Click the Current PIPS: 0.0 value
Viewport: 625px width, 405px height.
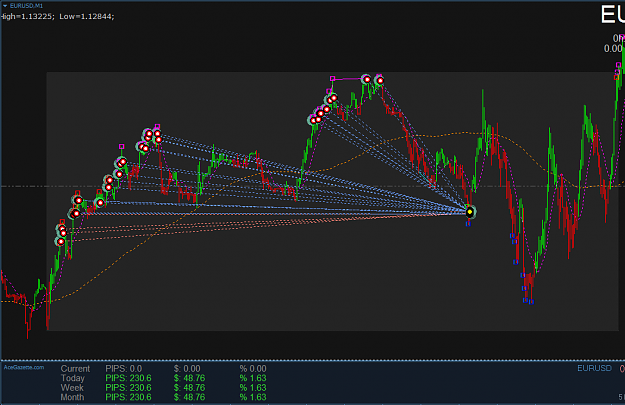[x=124, y=369]
